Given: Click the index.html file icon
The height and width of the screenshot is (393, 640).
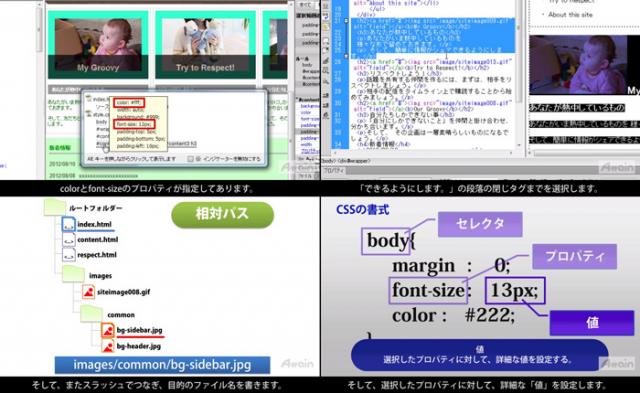Looking at the screenshot, I should coord(69,224).
